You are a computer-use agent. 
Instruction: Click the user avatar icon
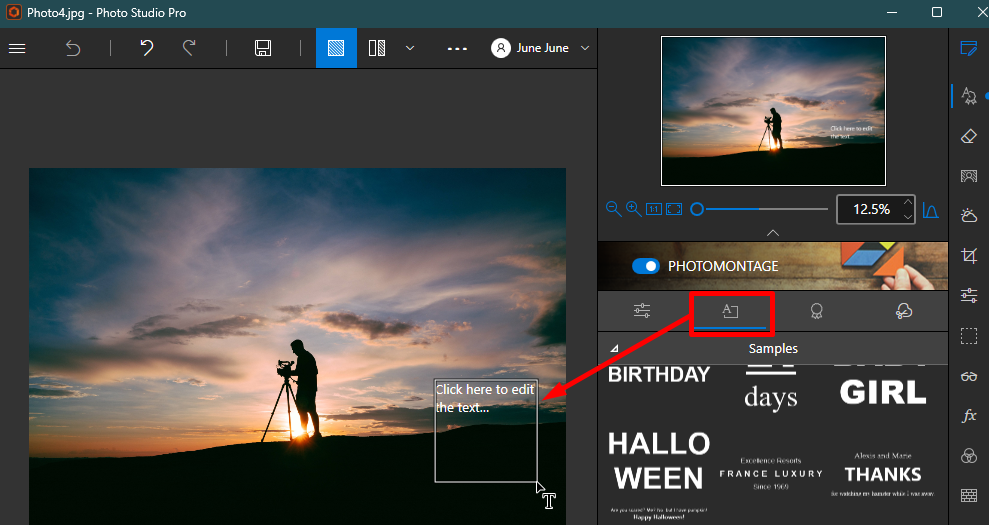click(x=501, y=48)
